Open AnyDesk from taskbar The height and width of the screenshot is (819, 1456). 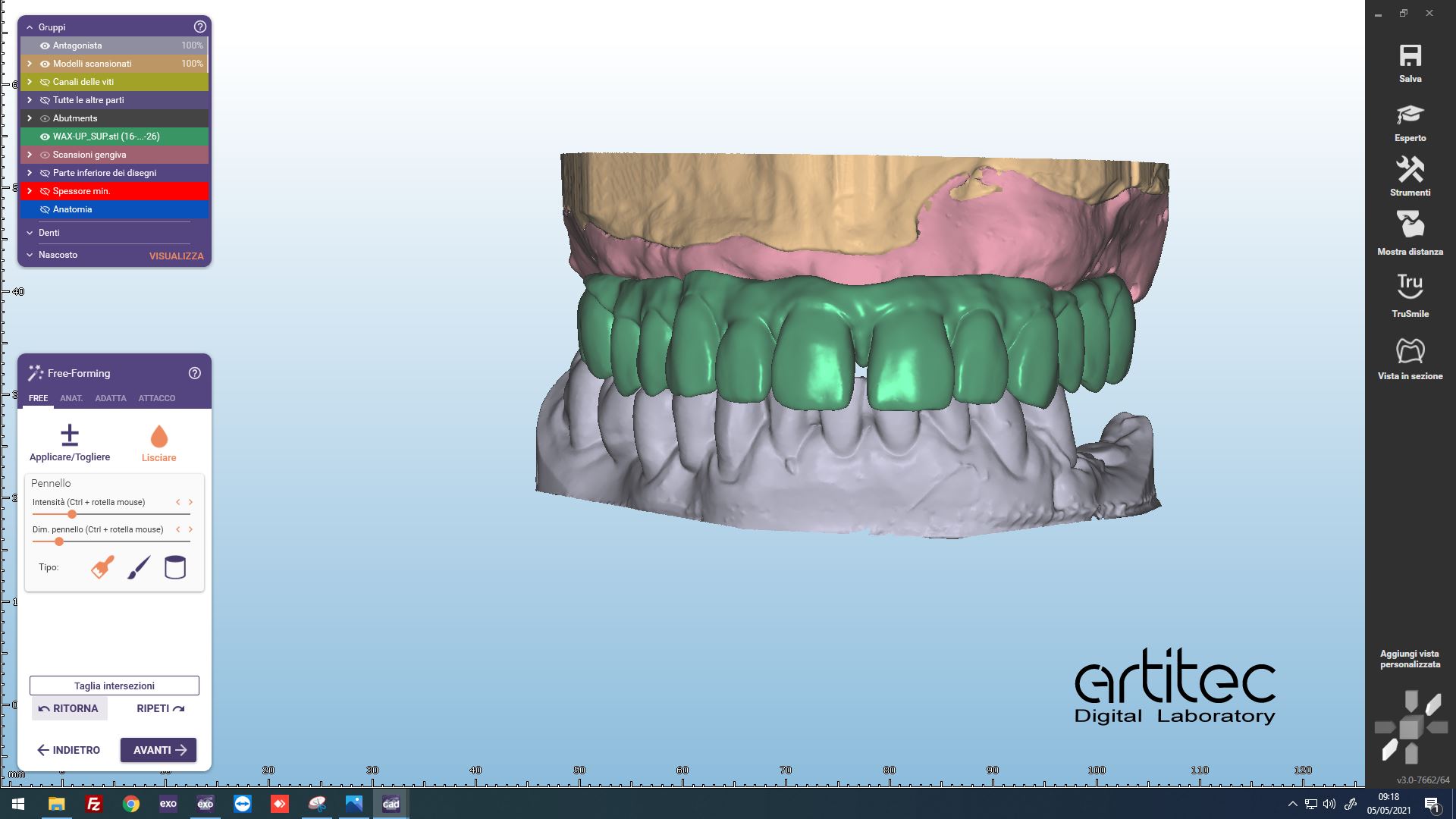click(x=280, y=804)
